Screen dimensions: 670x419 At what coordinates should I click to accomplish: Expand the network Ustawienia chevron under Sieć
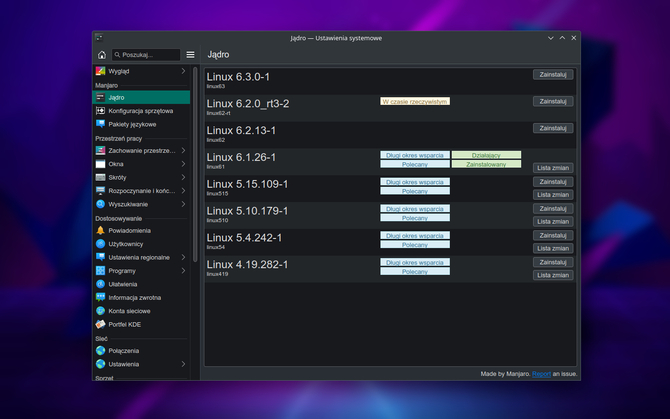(x=183, y=364)
